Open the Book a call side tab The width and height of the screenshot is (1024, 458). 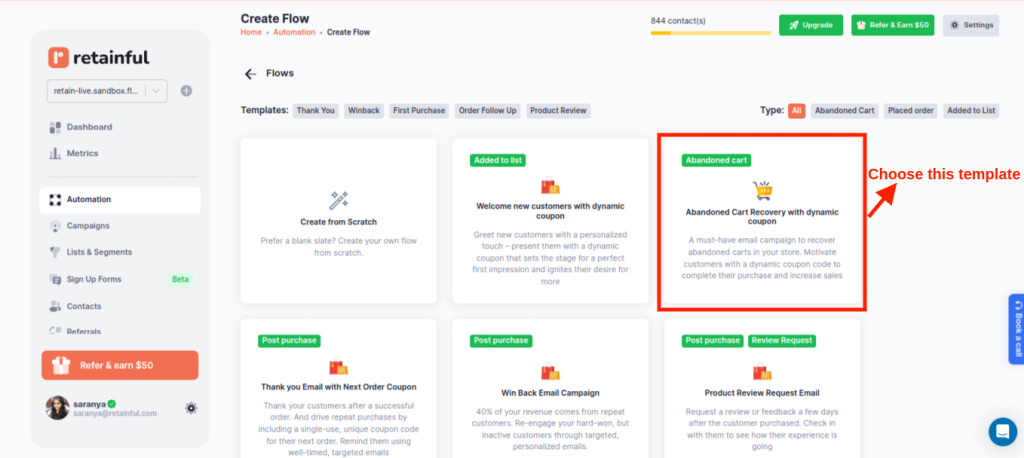click(1016, 329)
